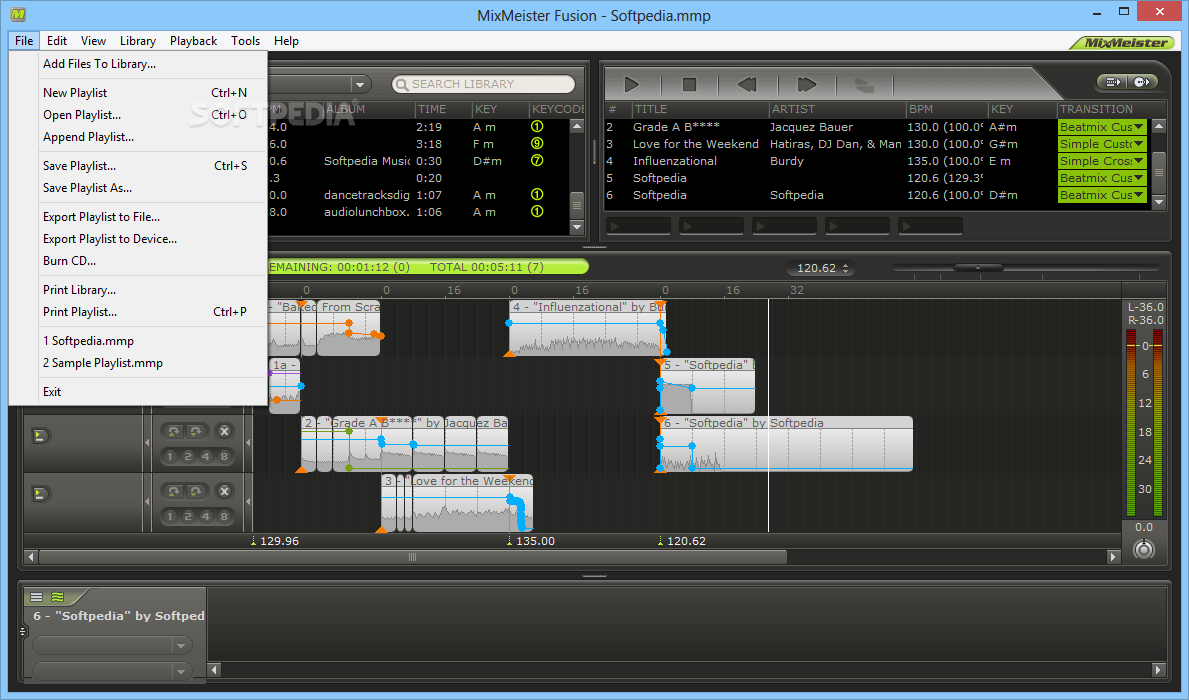Start playback with the Play button
The width and height of the screenshot is (1189, 700).
(x=631, y=84)
